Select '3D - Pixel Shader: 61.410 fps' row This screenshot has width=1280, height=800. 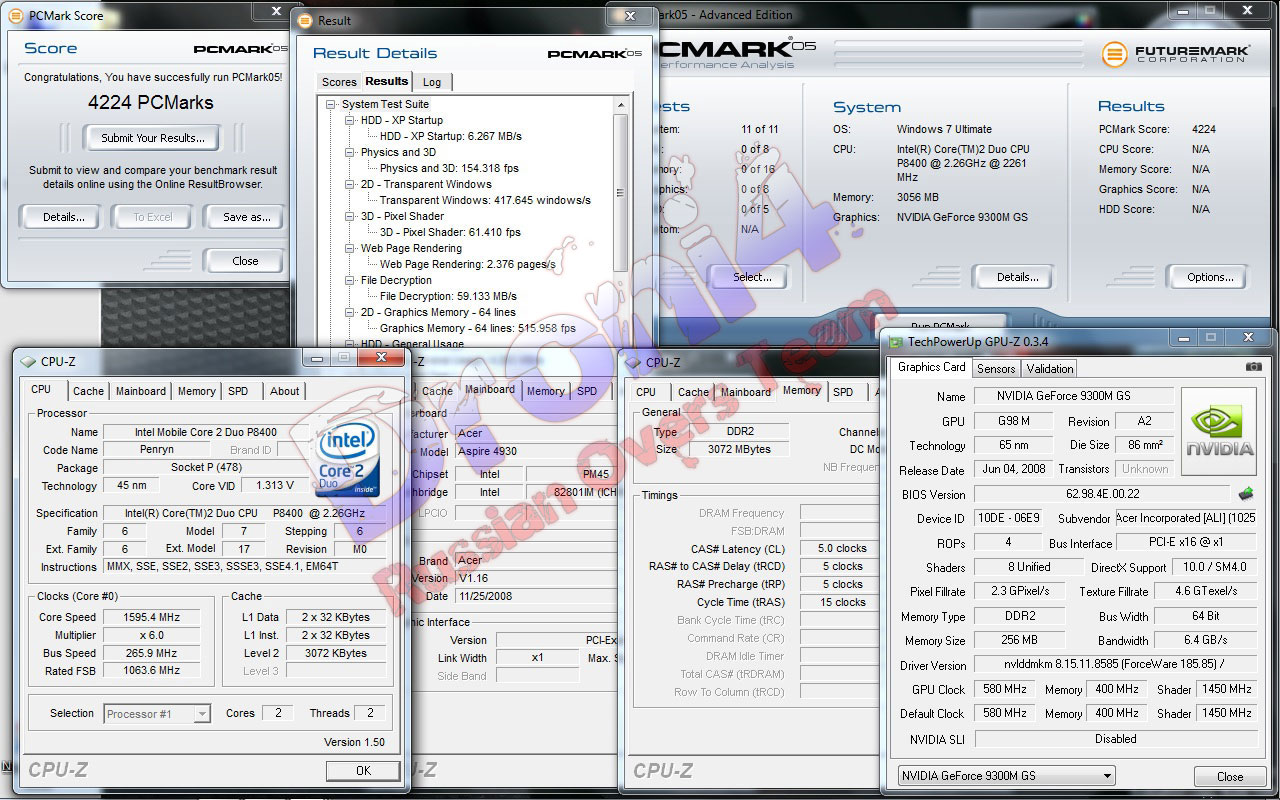[x=450, y=232]
